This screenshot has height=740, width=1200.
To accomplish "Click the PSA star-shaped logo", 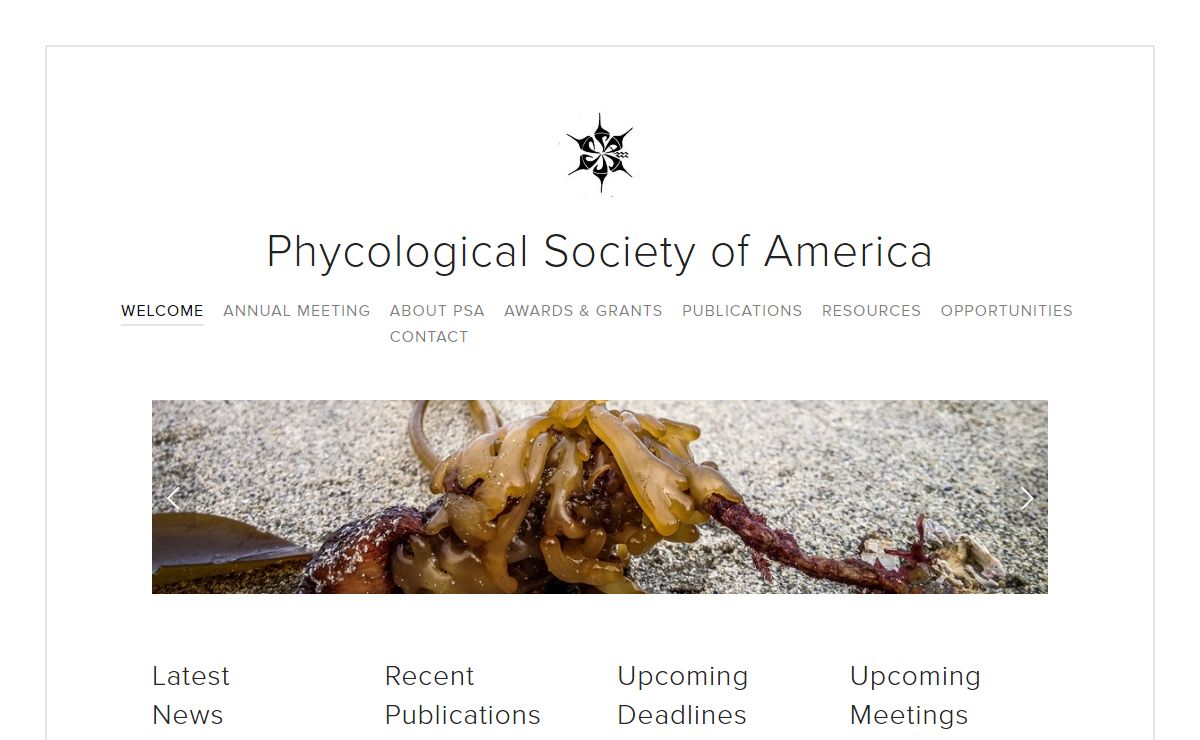I will point(600,153).
